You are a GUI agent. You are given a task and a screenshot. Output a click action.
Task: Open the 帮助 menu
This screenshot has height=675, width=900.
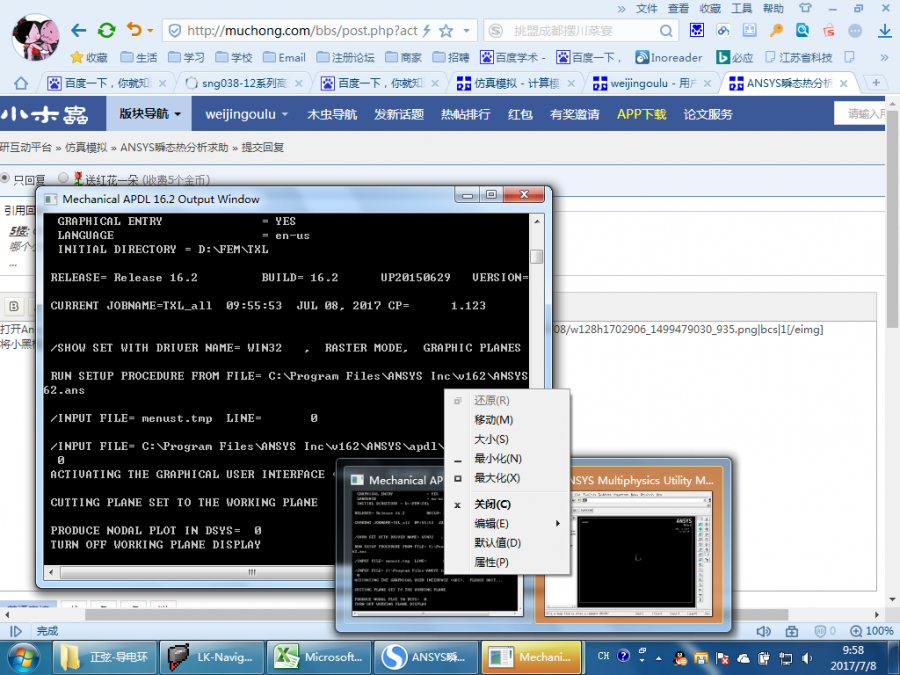773,8
